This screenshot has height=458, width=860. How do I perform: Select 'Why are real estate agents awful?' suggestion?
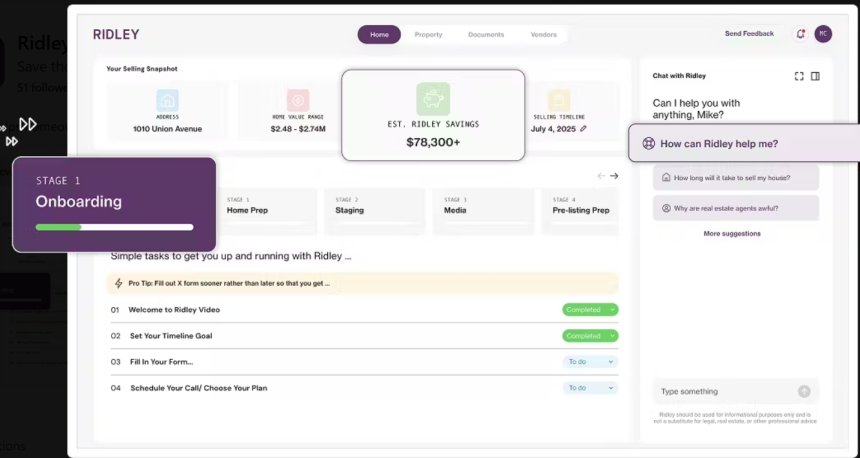(735, 208)
